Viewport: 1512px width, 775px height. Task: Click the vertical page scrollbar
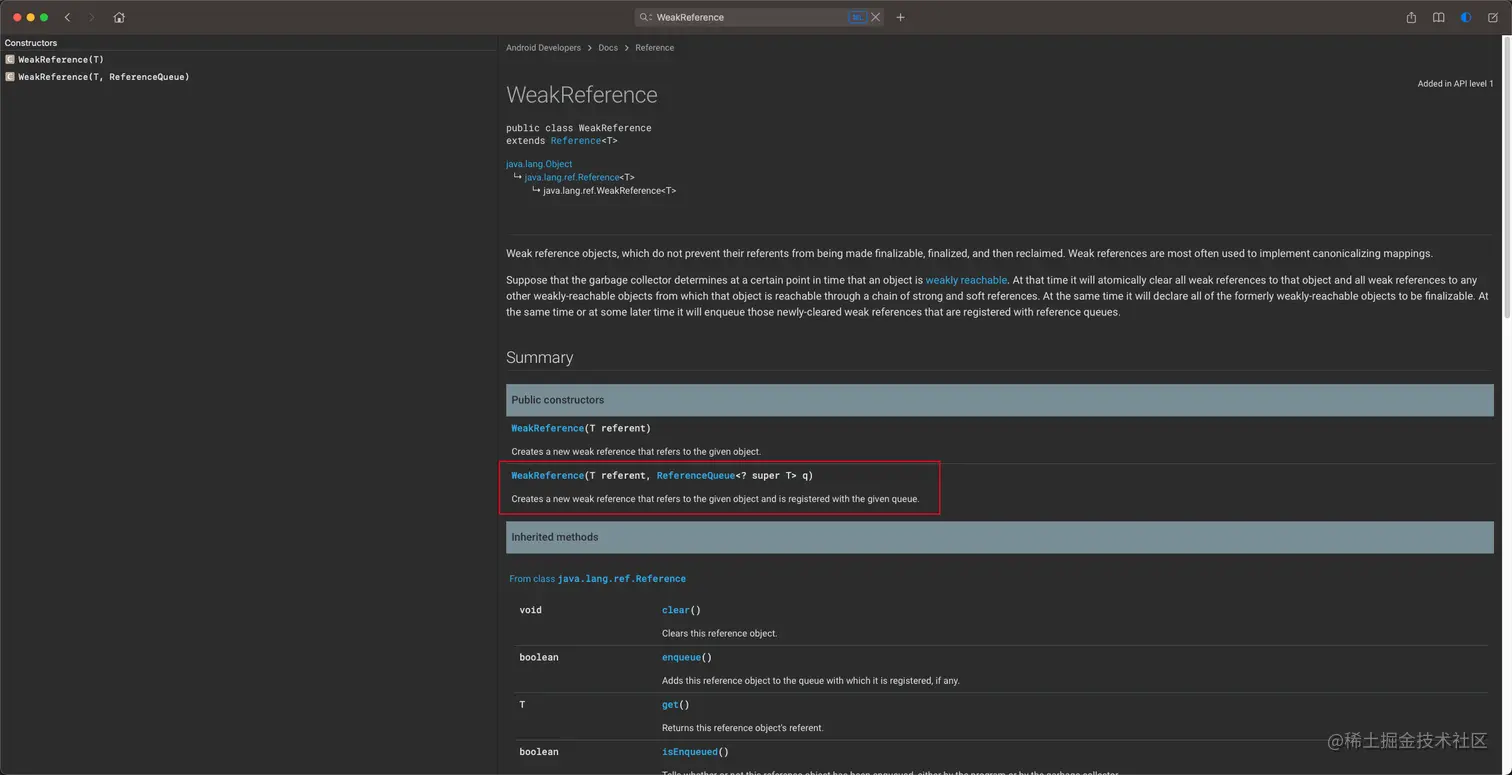pos(1507,180)
